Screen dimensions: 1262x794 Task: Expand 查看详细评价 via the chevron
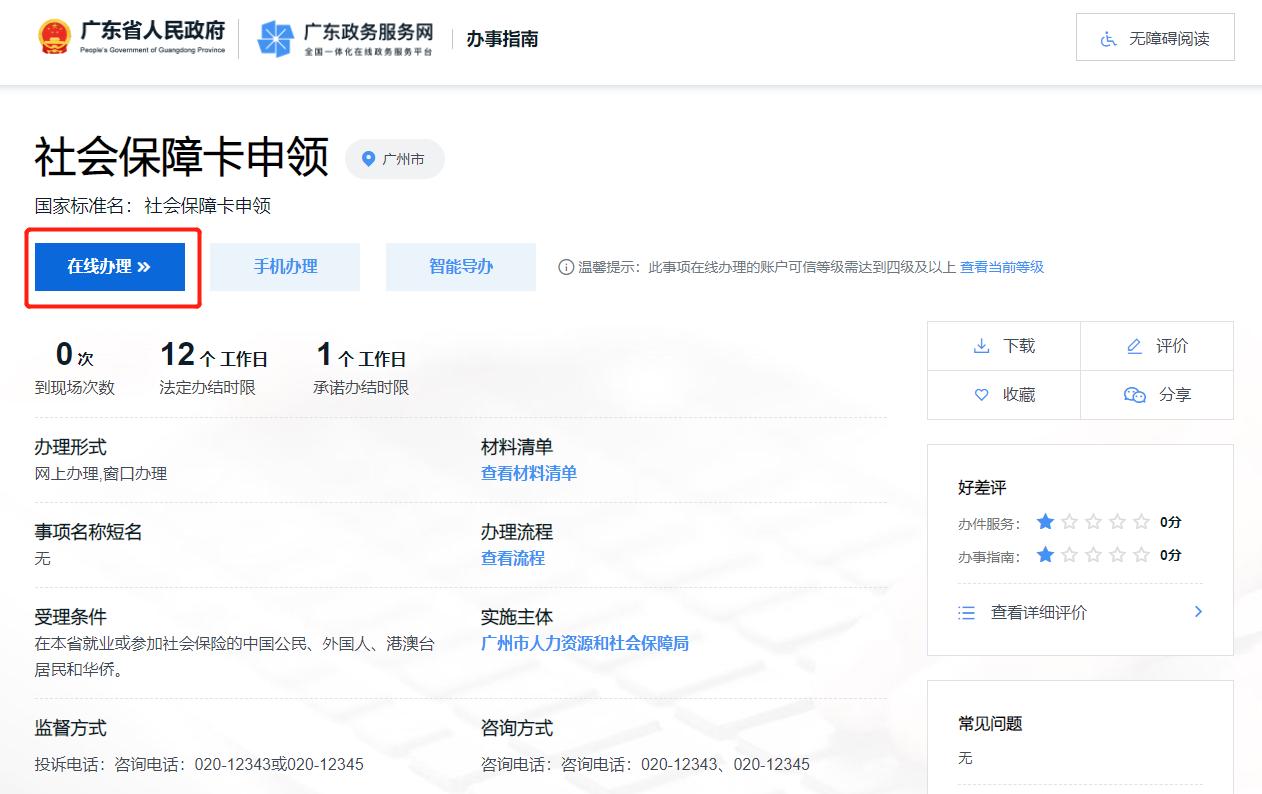pos(1198,611)
